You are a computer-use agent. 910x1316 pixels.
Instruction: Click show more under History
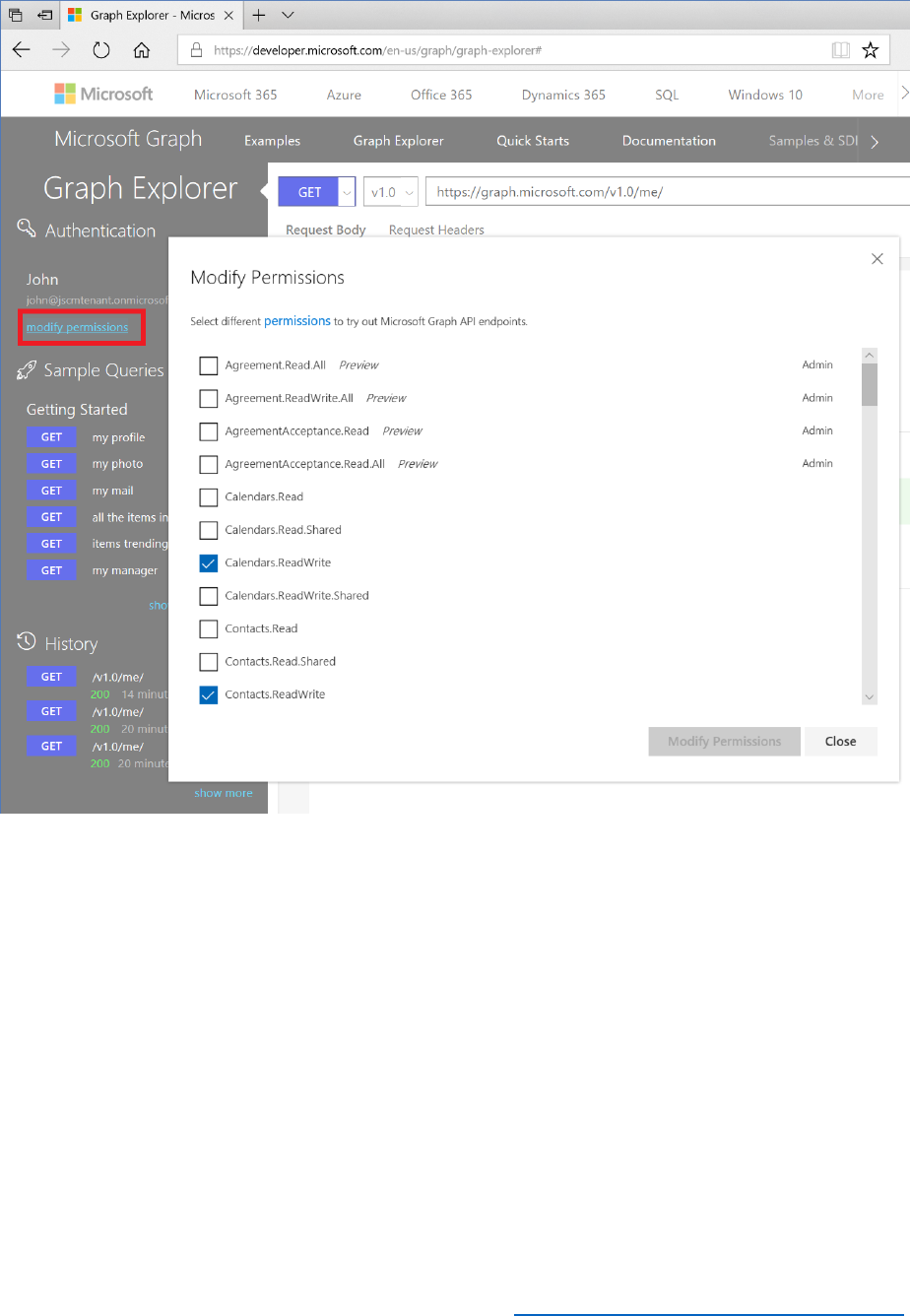pos(224,793)
